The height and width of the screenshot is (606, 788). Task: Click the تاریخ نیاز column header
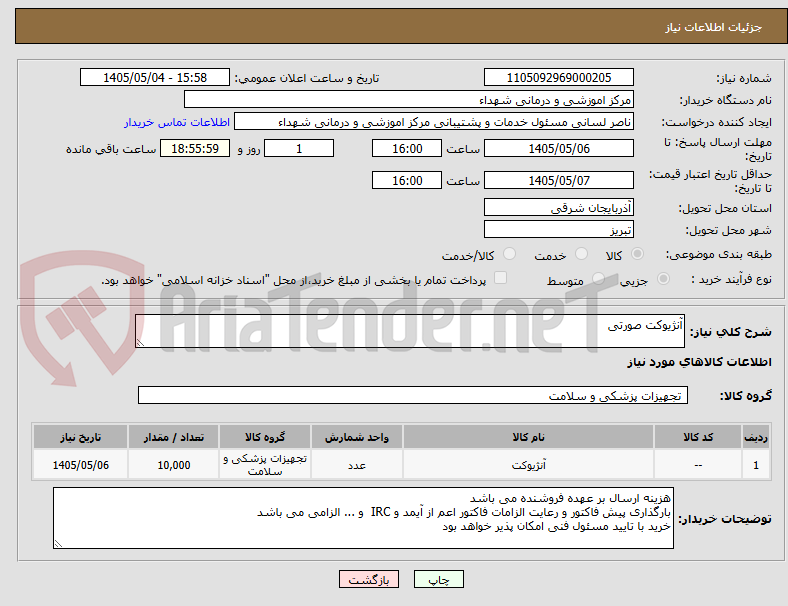(80, 437)
